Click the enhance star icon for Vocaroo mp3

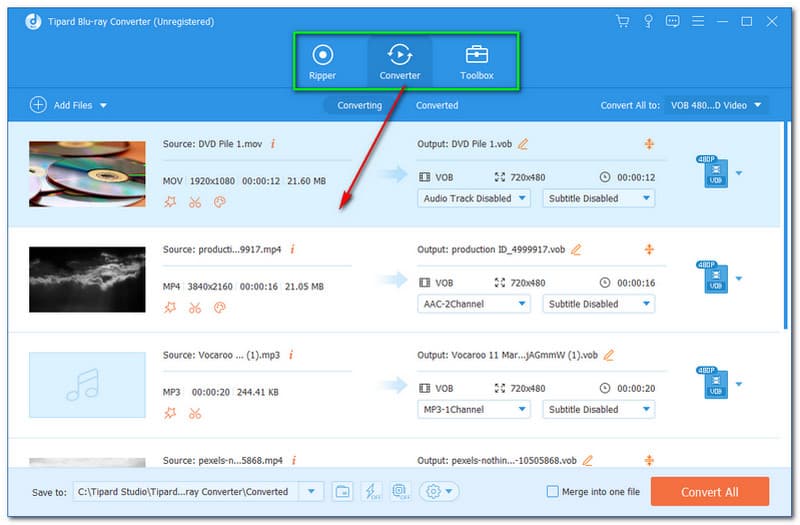pos(170,413)
